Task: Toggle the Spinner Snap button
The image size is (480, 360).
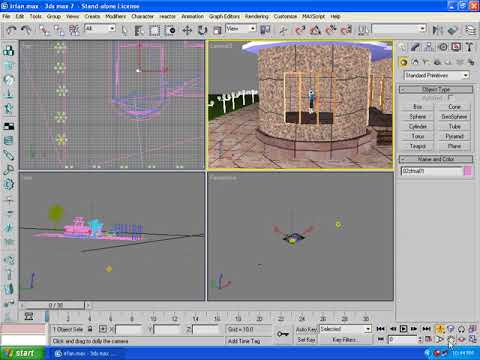Action: [x=346, y=31]
